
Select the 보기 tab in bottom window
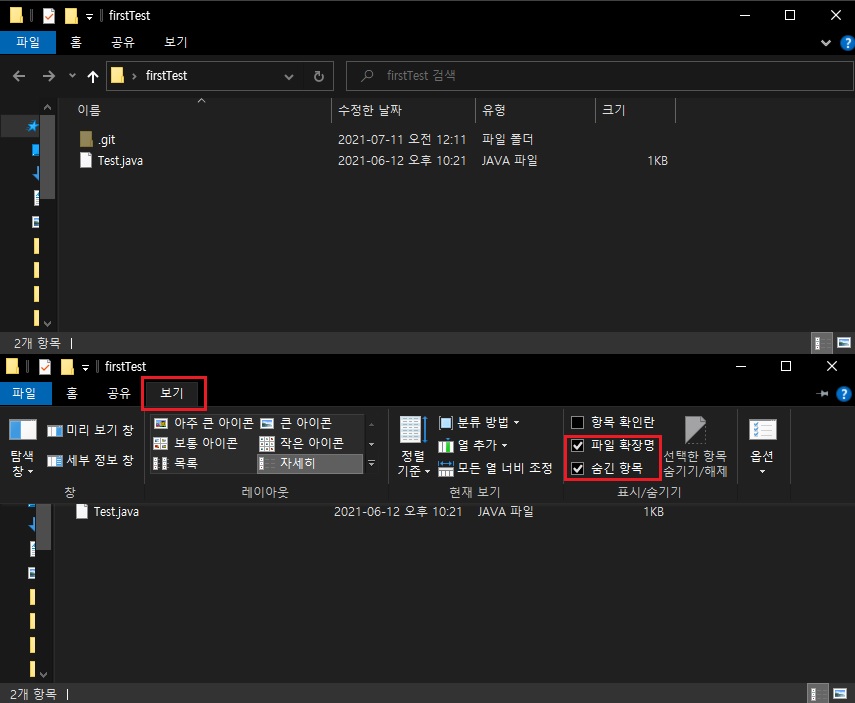click(172, 393)
